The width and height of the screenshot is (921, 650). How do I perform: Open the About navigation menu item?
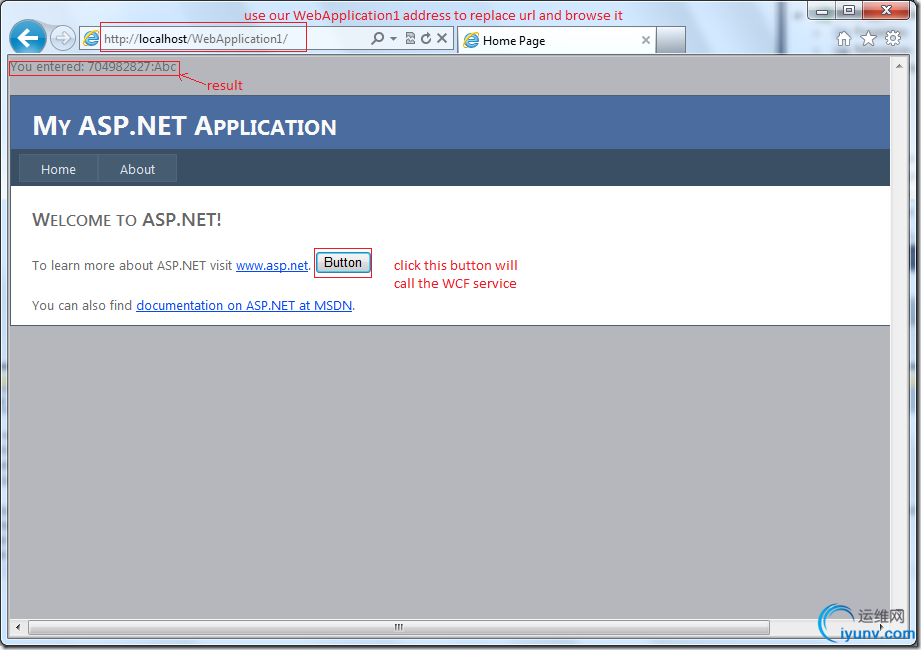[137, 169]
